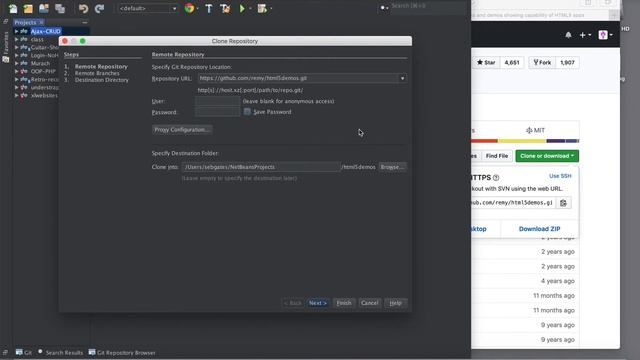Click the New Project toolbar icon

pyautogui.click(x=28, y=8)
